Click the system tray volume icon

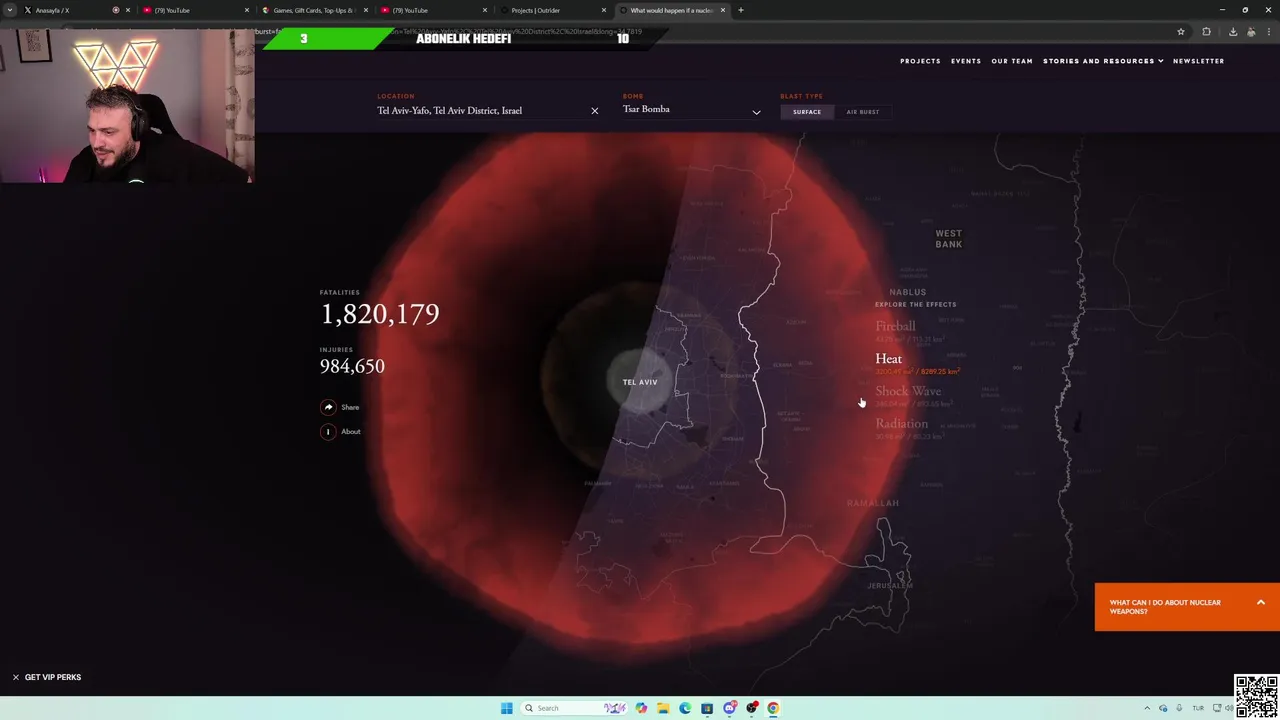1231,708
